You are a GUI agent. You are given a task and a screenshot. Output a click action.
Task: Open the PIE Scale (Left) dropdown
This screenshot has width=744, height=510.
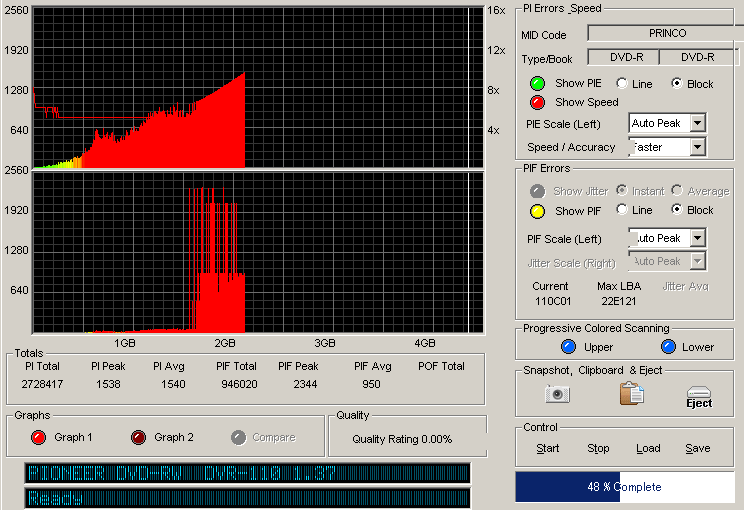[x=697, y=123]
